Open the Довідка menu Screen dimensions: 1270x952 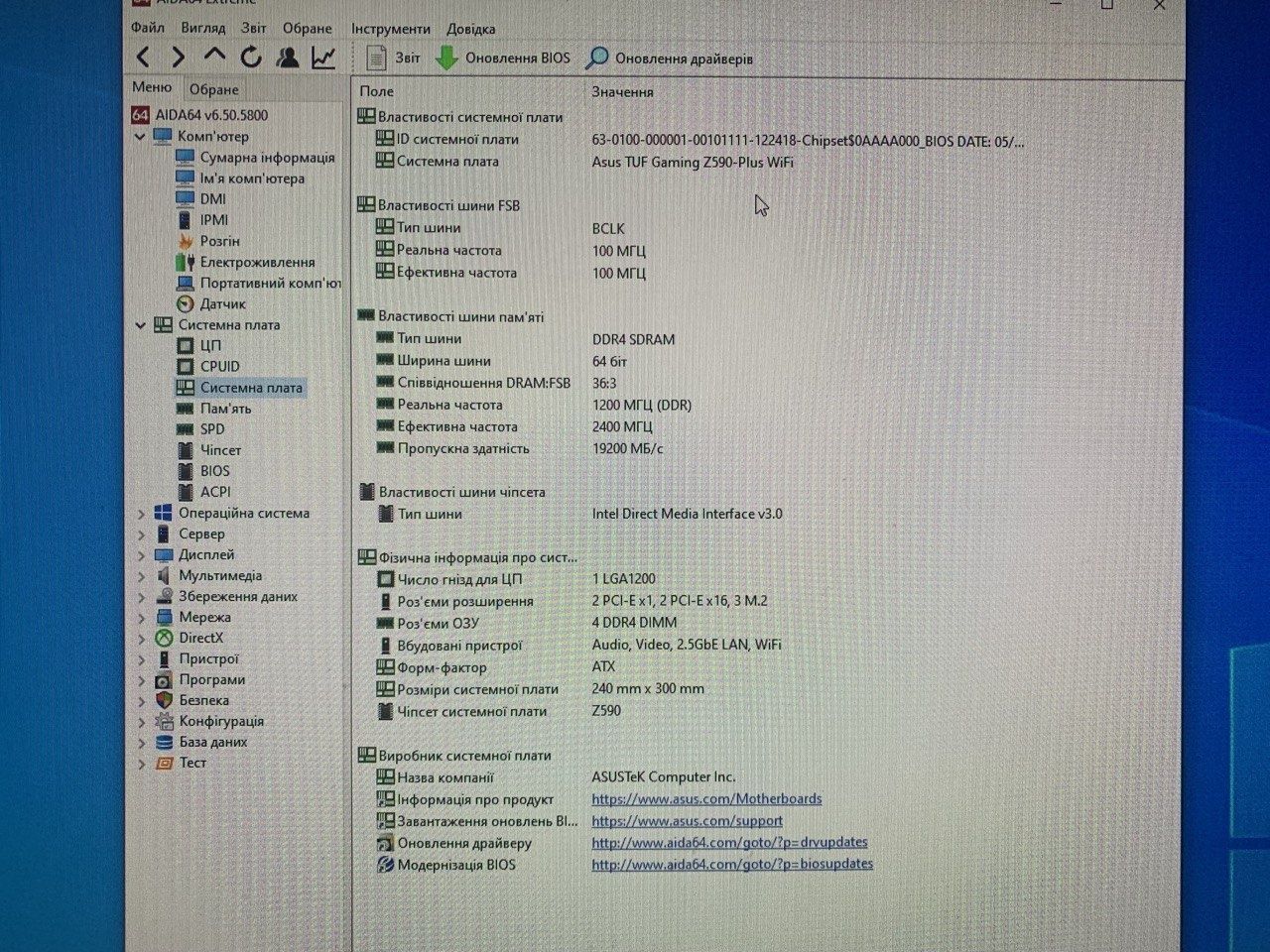click(471, 29)
